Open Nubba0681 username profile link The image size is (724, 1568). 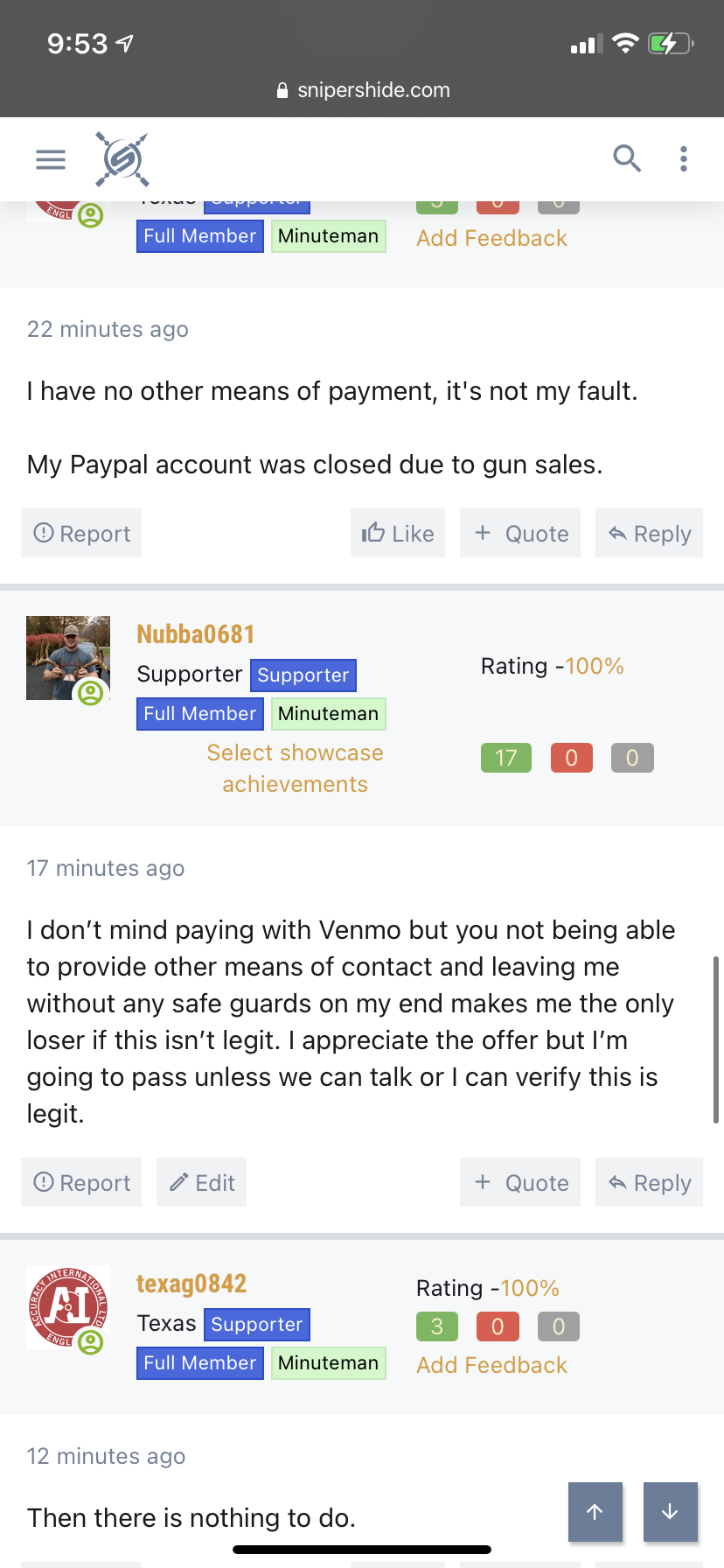[196, 633]
